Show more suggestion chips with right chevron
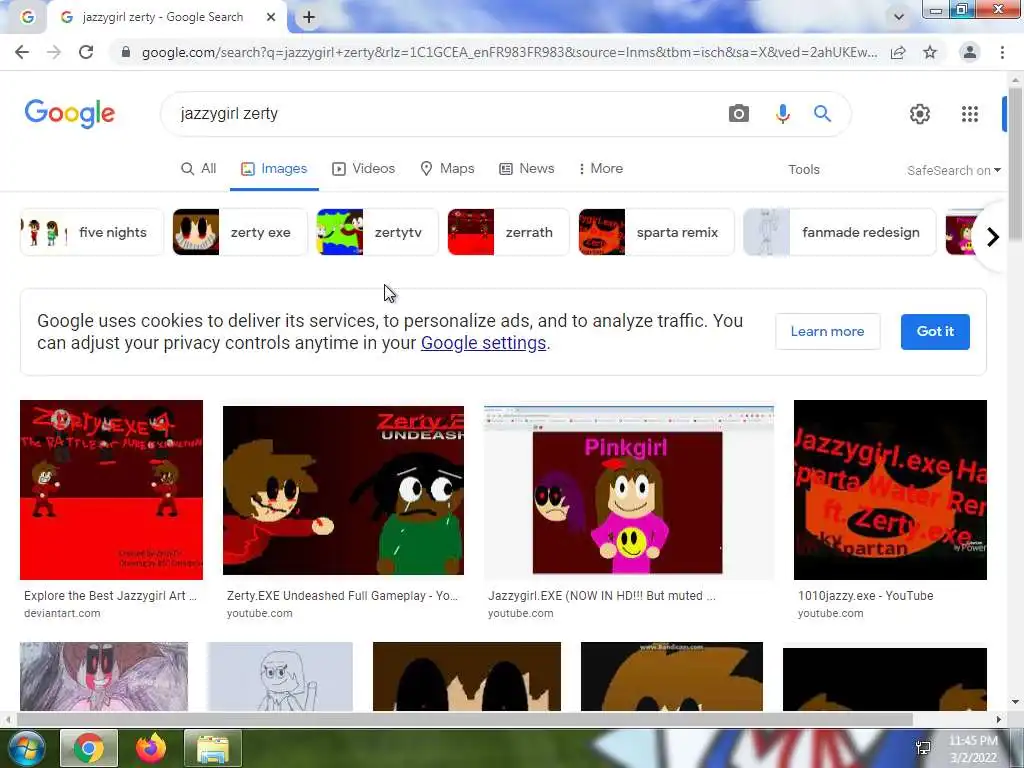This screenshot has width=1024, height=768. click(993, 236)
